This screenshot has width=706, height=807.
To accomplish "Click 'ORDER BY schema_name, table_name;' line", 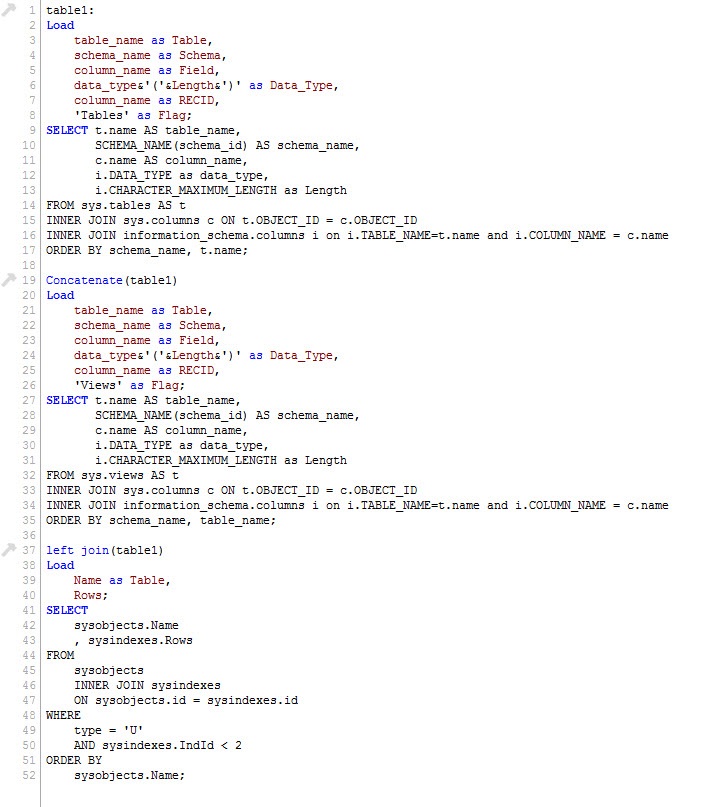I will (161, 520).
